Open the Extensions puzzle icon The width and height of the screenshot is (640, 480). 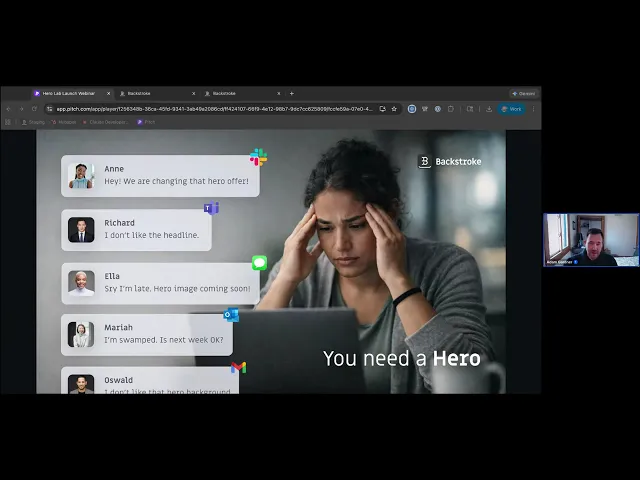[451, 109]
